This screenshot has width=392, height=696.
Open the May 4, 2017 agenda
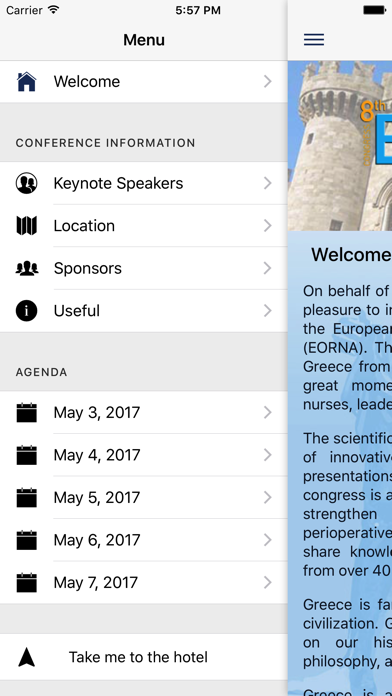(144, 455)
